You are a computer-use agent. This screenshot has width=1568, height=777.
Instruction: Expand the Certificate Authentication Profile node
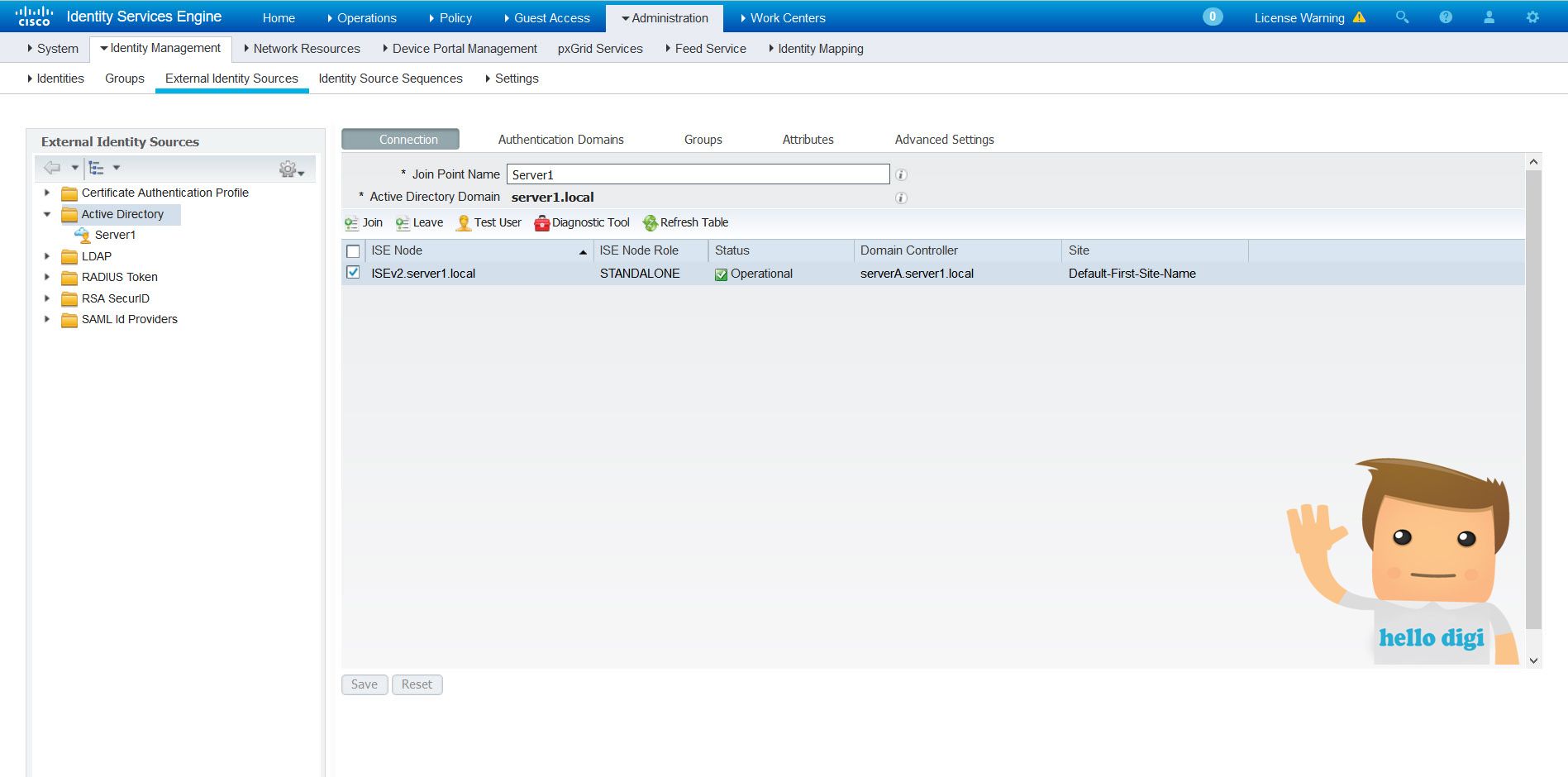[x=47, y=193]
